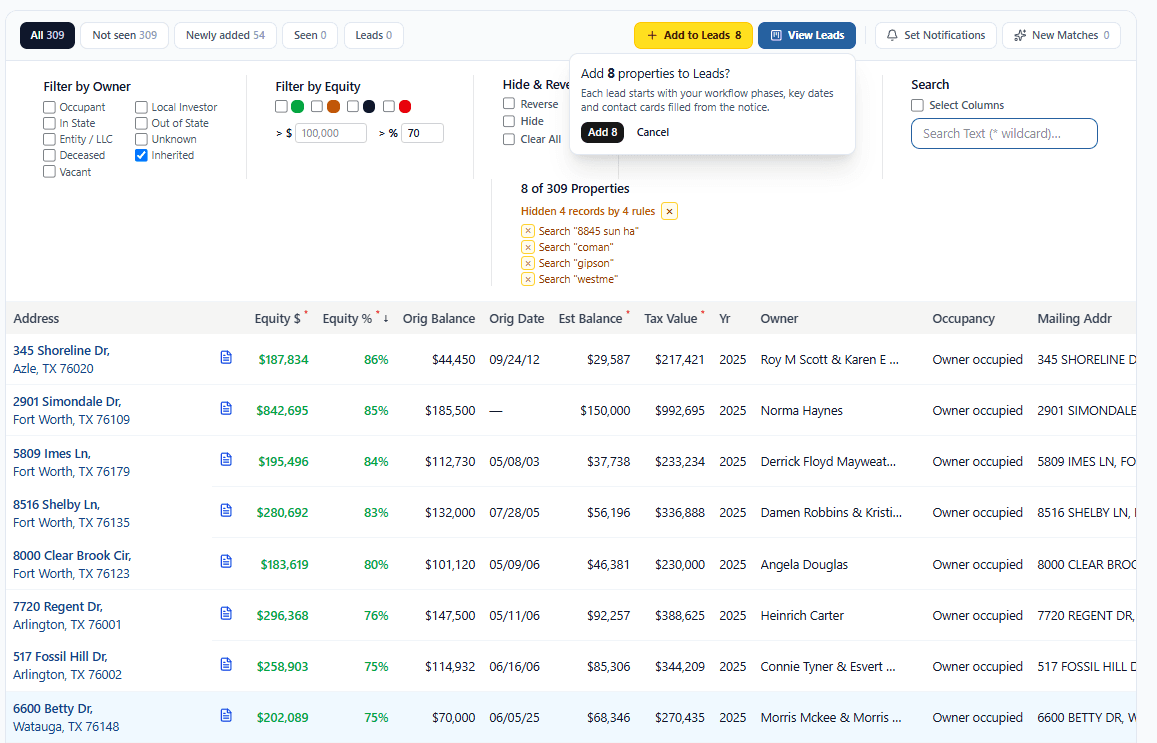Open the 345 Shoreline Dr address link
The height and width of the screenshot is (743, 1157).
point(61,359)
